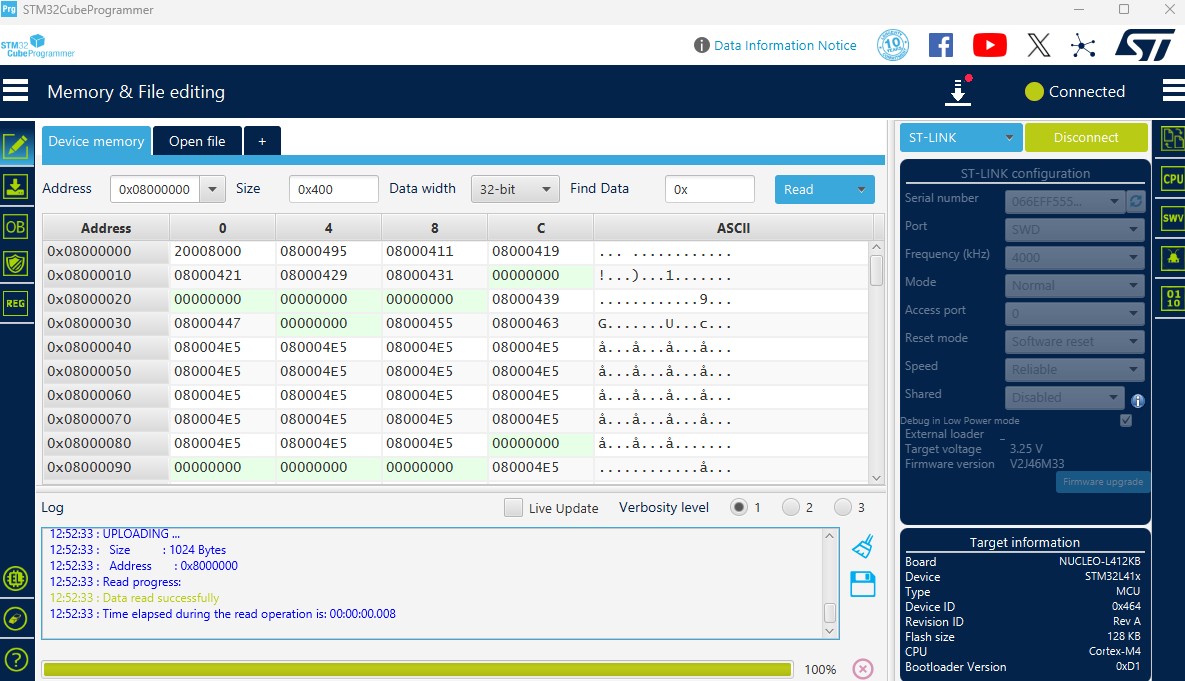Clear the log with broom icon
Screen dimensions: 1185x681
pyautogui.click(x=862, y=546)
